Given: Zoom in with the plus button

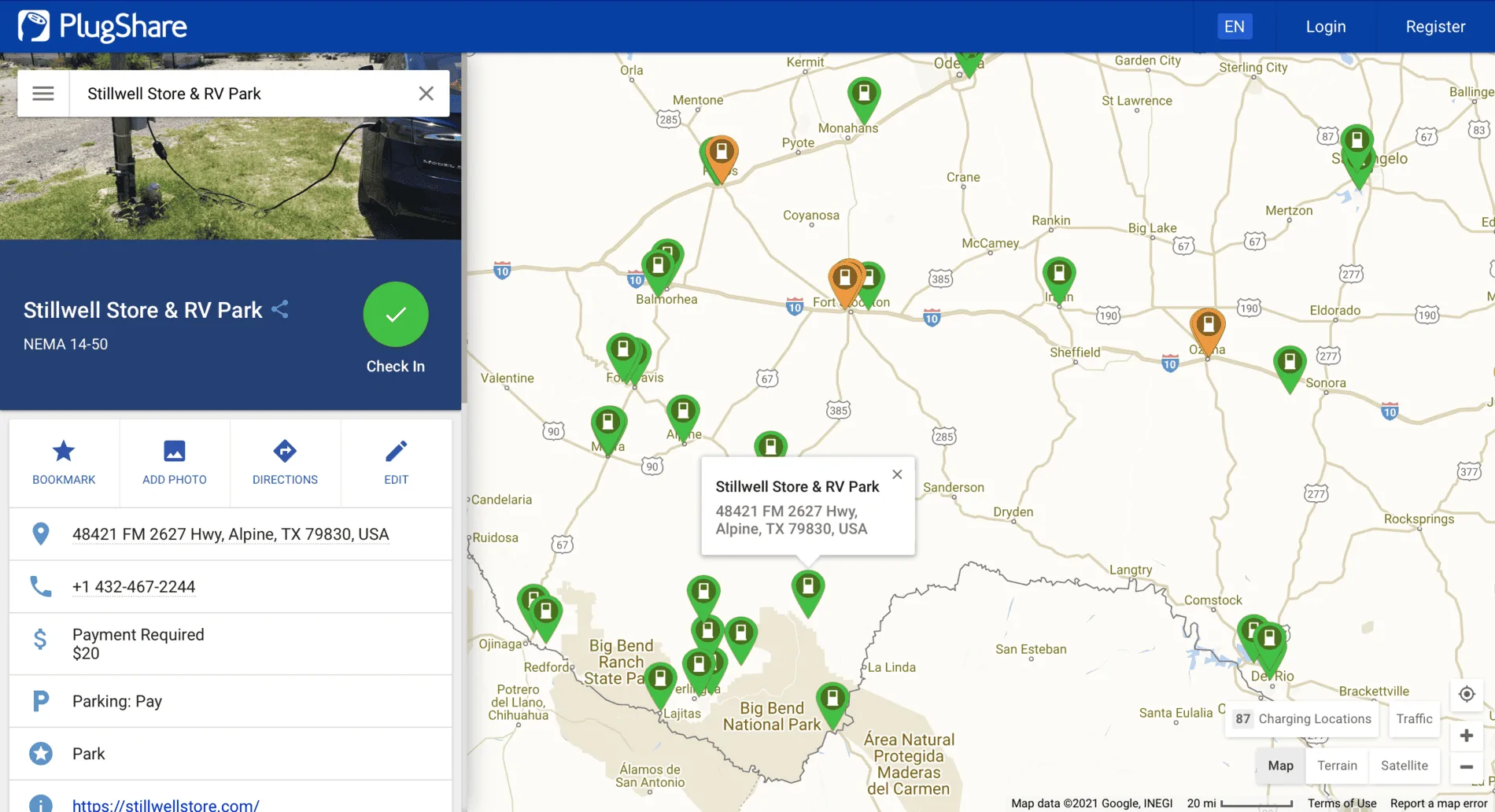Looking at the screenshot, I should [1467, 736].
